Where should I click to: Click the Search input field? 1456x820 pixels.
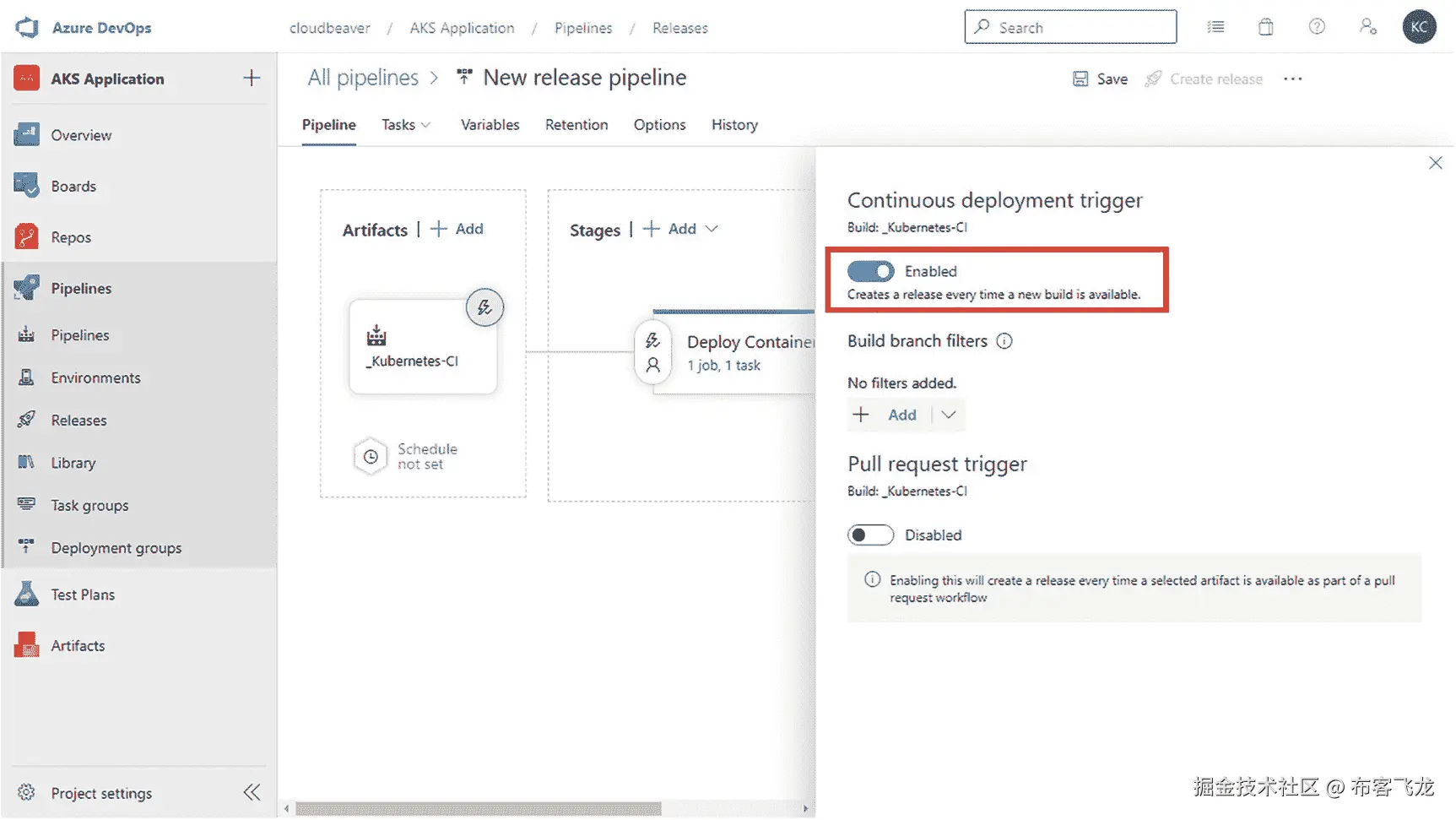[x=1070, y=27]
